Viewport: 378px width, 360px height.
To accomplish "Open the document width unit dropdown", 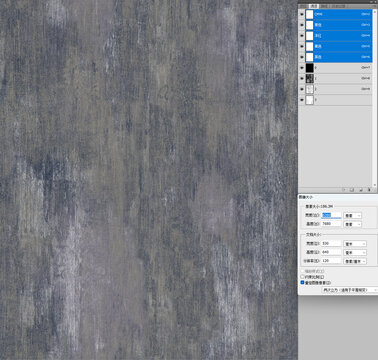I will [355, 244].
